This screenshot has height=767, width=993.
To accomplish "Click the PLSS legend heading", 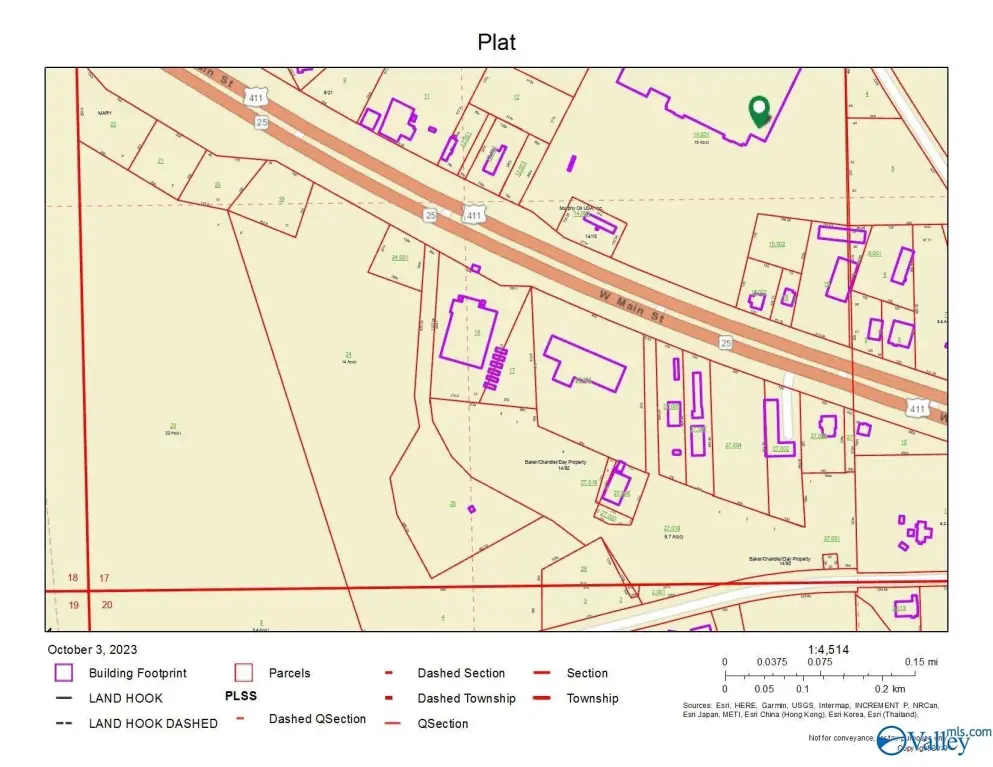I will pyautogui.click(x=239, y=697).
